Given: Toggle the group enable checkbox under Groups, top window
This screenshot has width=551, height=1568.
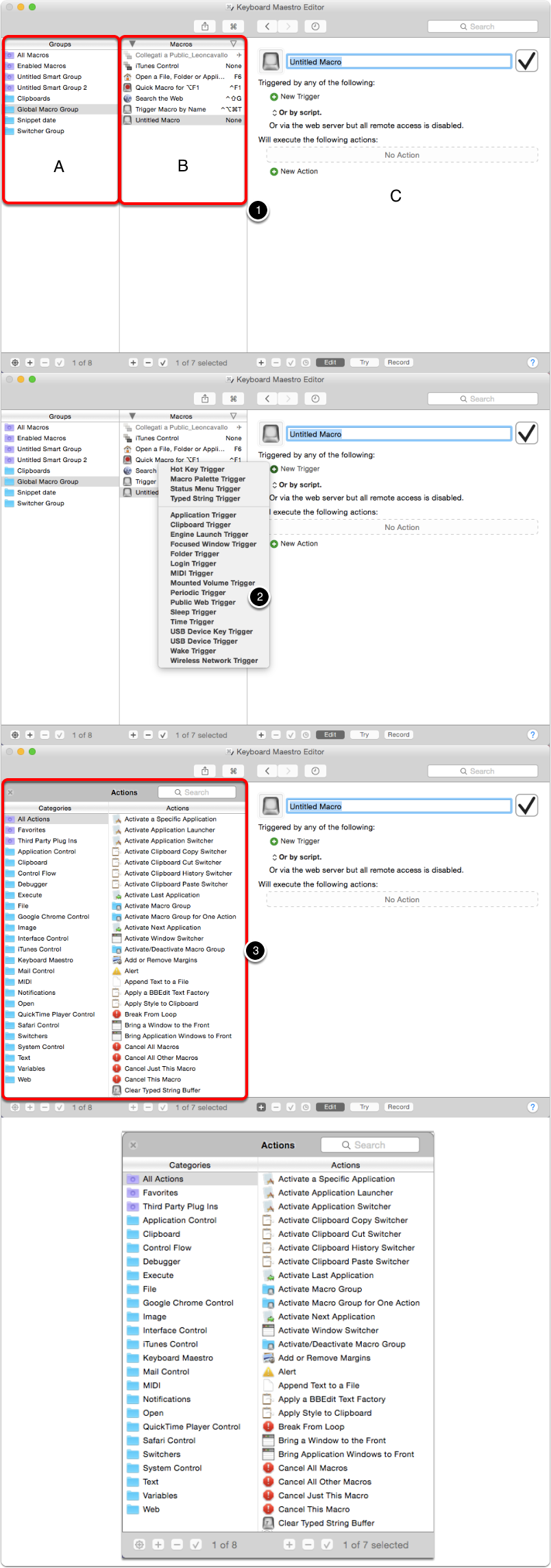Looking at the screenshot, I should (x=60, y=363).
